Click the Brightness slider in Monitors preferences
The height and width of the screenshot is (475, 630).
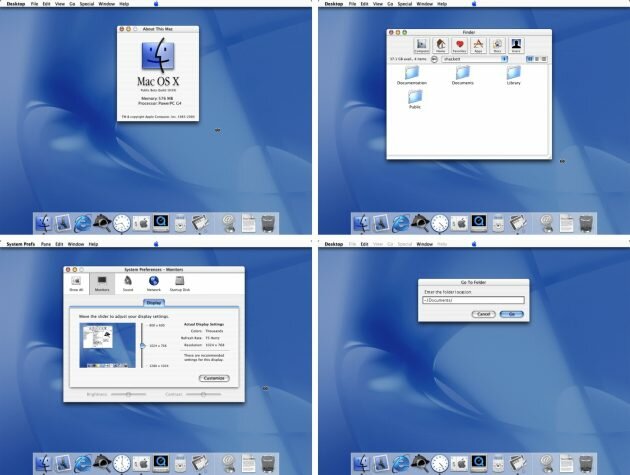129,394
